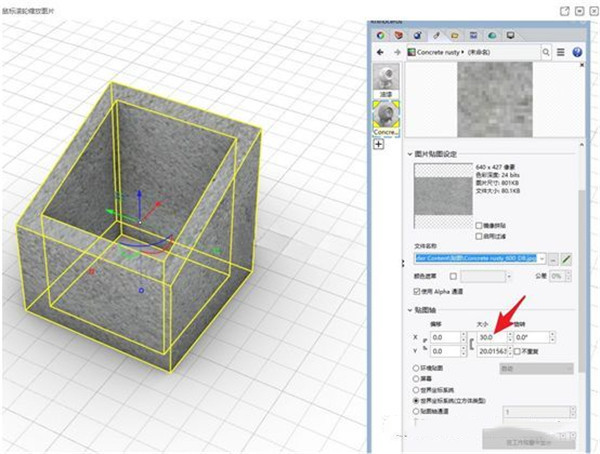Open the dropdown beside environment map option
The width and height of the screenshot is (600, 454).
coord(536,369)
